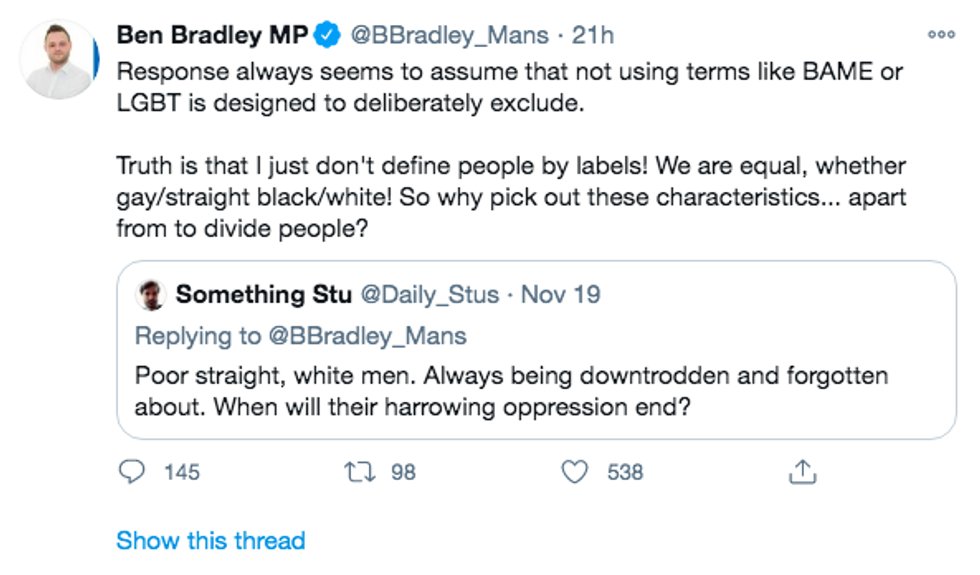Open the Ben Bradley MP display name
Image resolution: width=980 pixels, height=575 pixels.
click(212, 36)
